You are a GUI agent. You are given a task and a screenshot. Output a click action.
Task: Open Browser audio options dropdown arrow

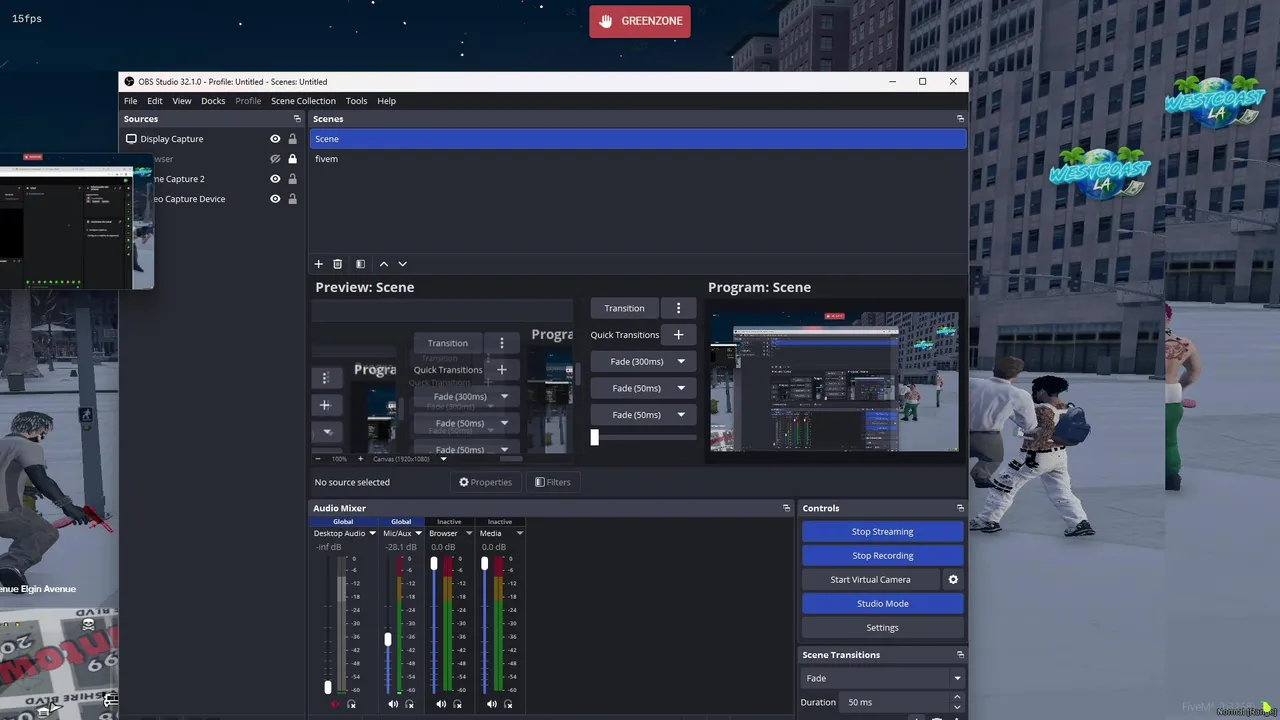[468, 534]
